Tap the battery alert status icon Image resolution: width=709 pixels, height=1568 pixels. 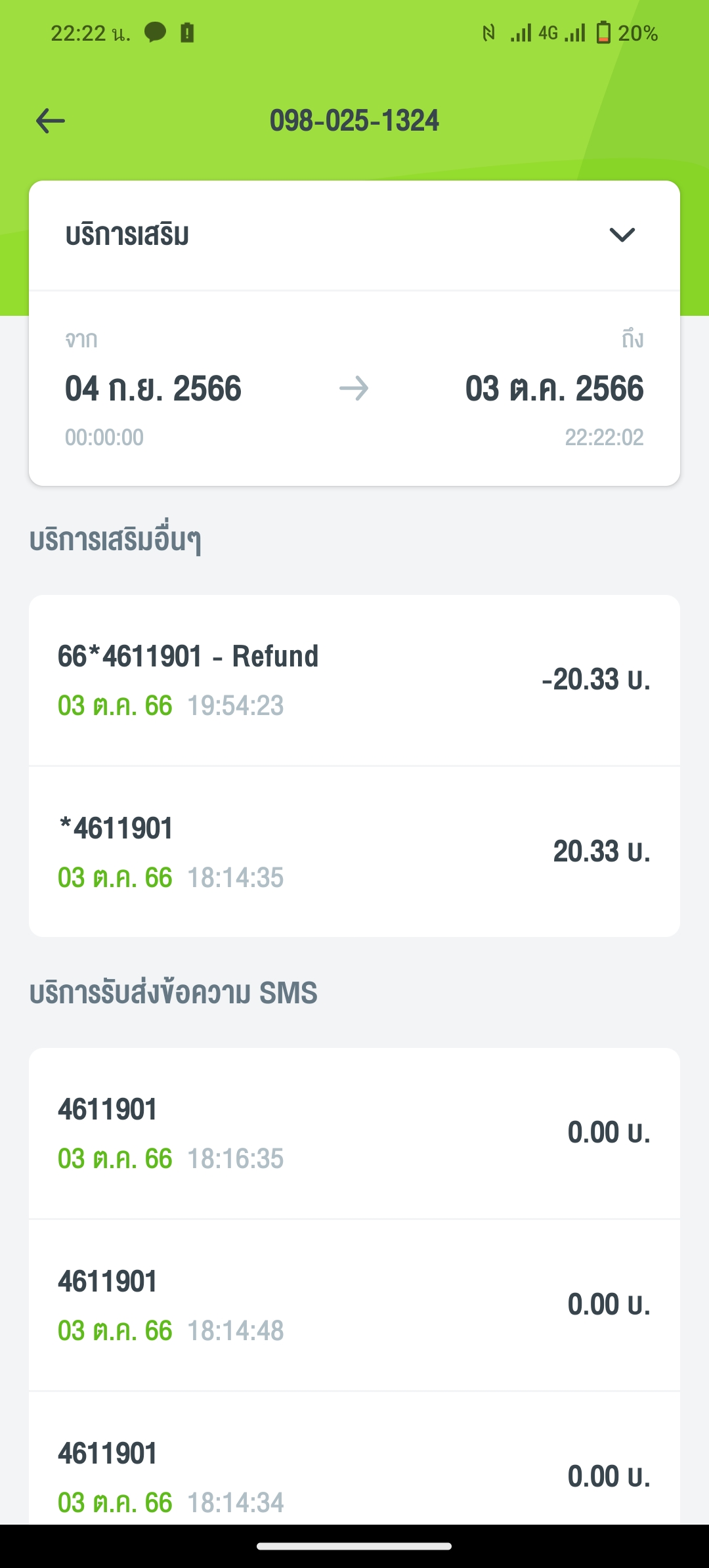(x=187, y=32)
